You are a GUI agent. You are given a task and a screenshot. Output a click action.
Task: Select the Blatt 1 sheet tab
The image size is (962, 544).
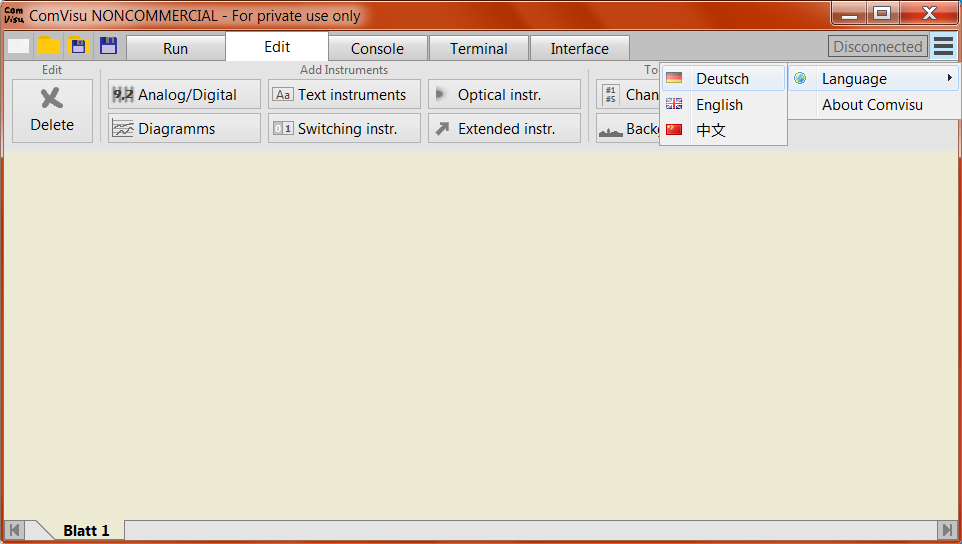86,530
